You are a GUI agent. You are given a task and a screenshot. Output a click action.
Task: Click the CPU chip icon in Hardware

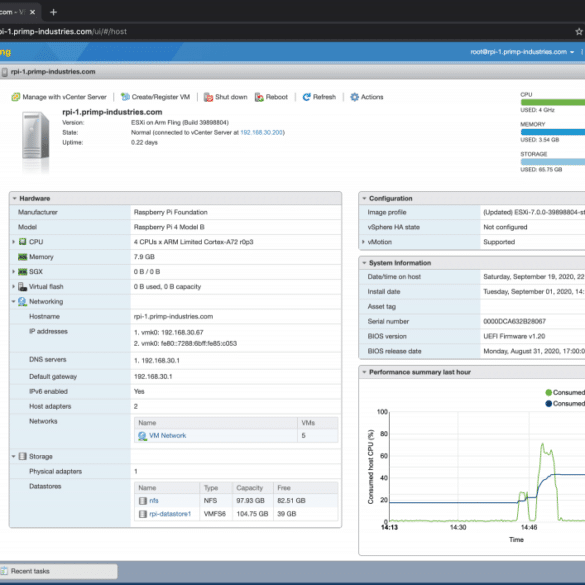(x=22, y=242)
